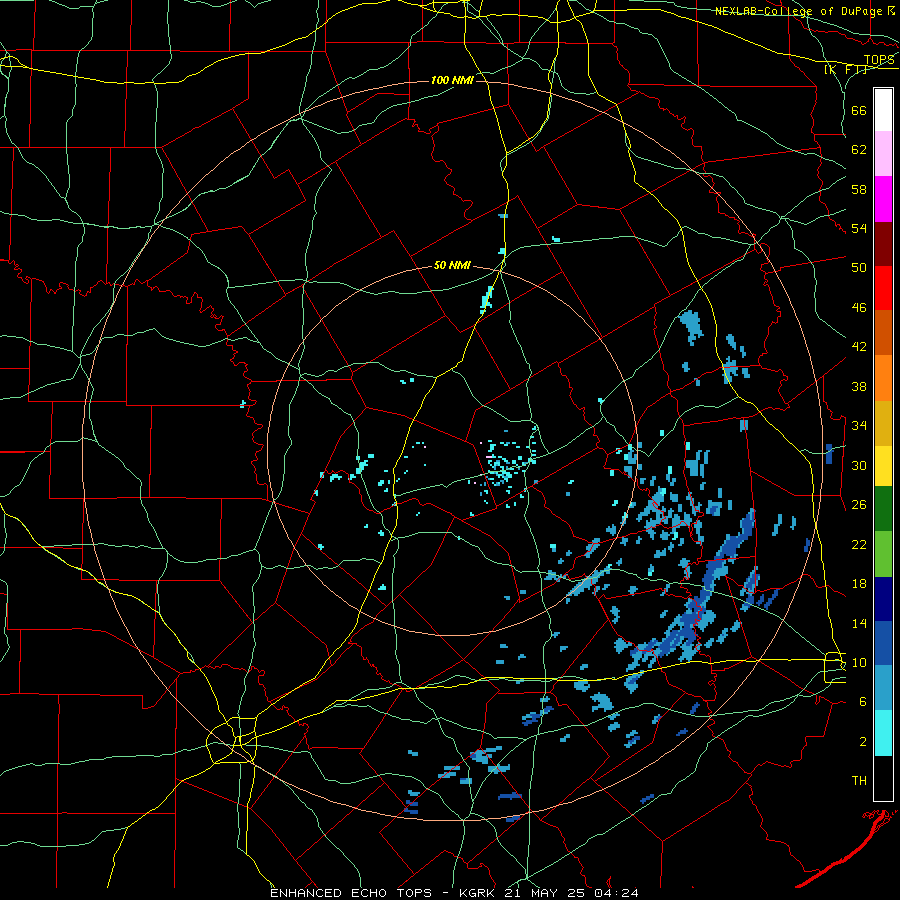Click the 46 scale value label
This screenshot has height=900, width=900.
point(859,308)
